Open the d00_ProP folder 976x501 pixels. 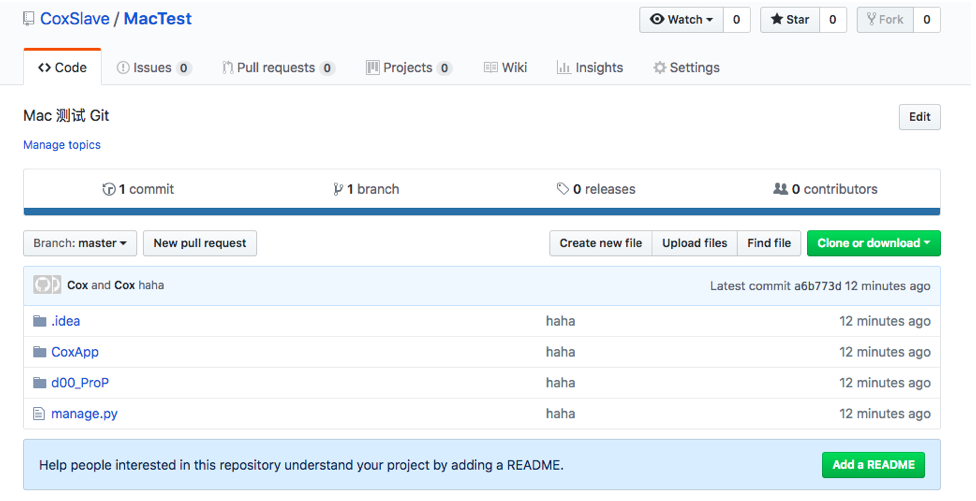coord(80,383)
